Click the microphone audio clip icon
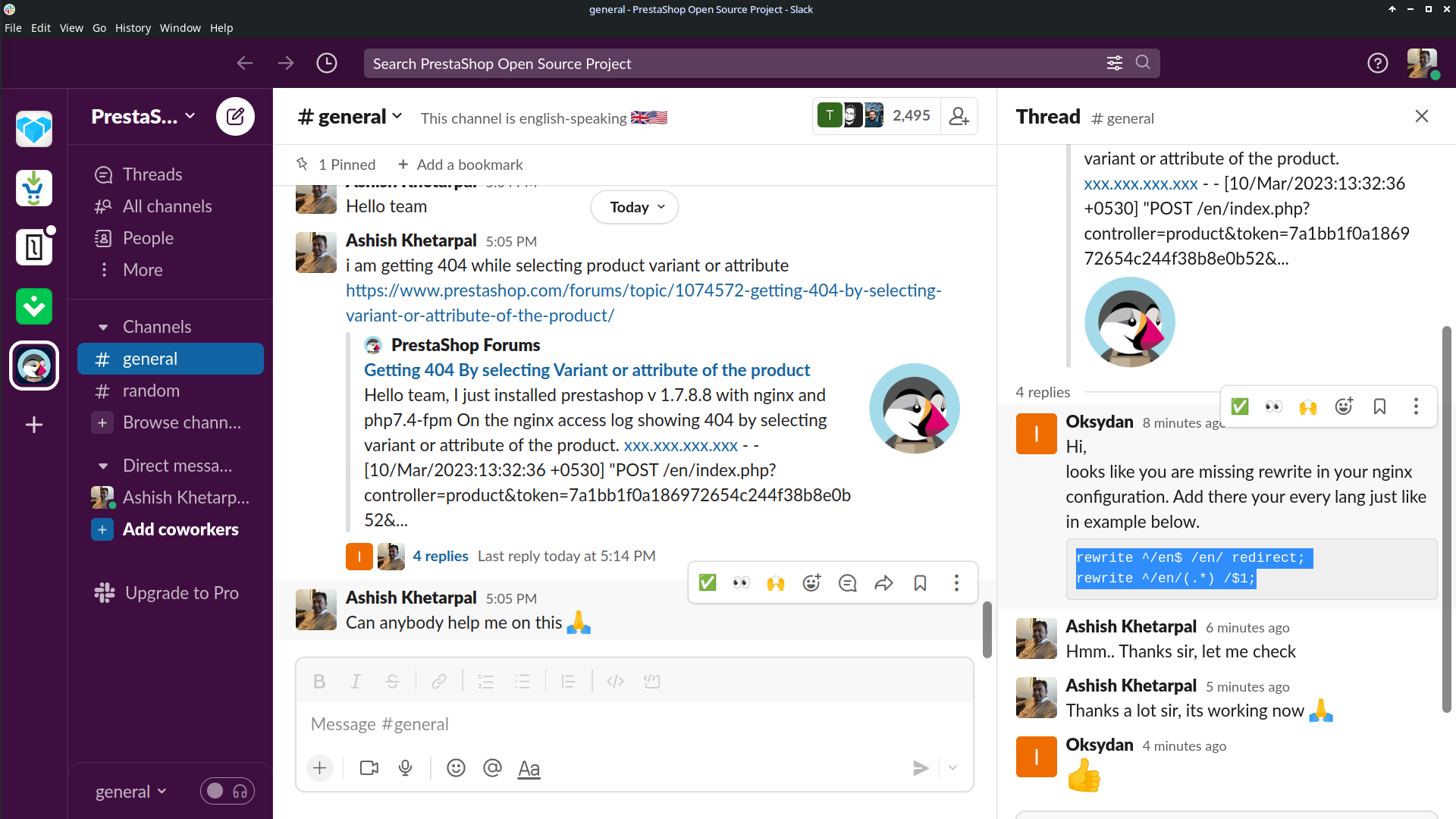 pos(406,768)
